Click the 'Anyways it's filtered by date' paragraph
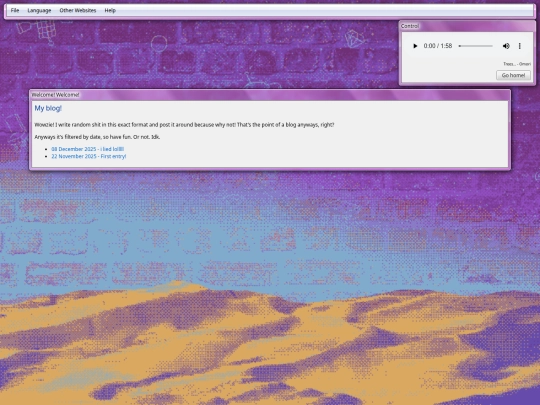The width and height of the screenshot is (540, 405). pyautogui.click(x=97, y=137)
